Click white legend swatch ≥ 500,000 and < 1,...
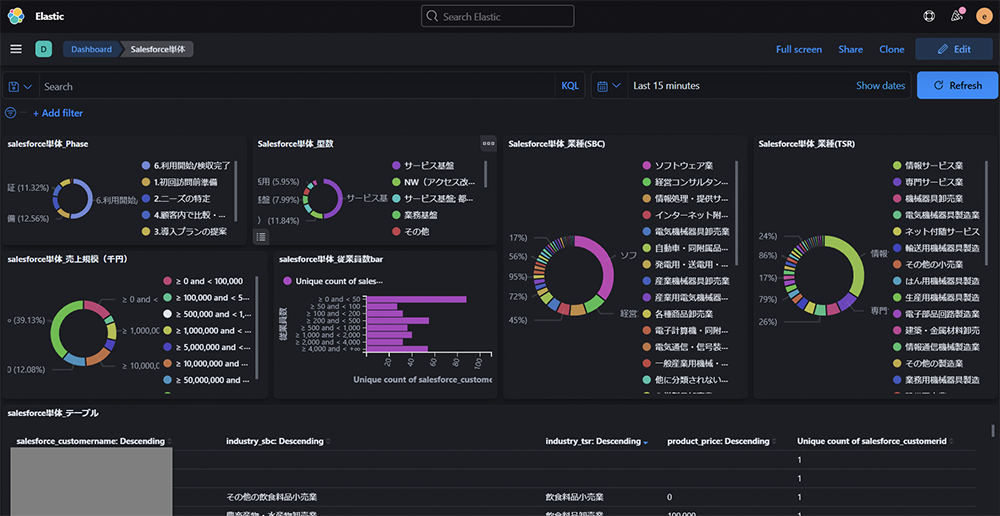1000x516 pixels. [x=168, y=314]
